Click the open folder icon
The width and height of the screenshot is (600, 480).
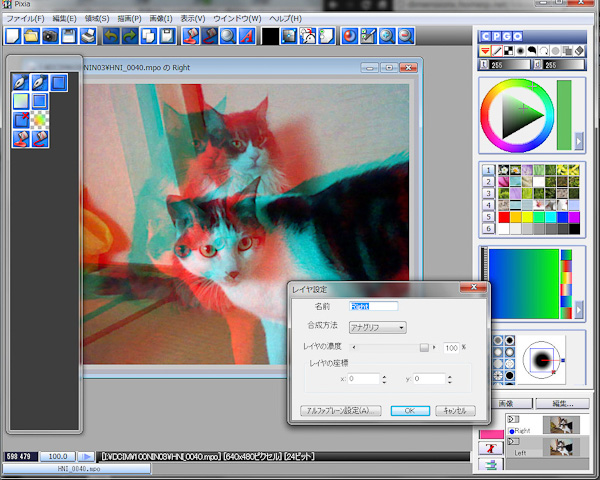pos(31,36)
